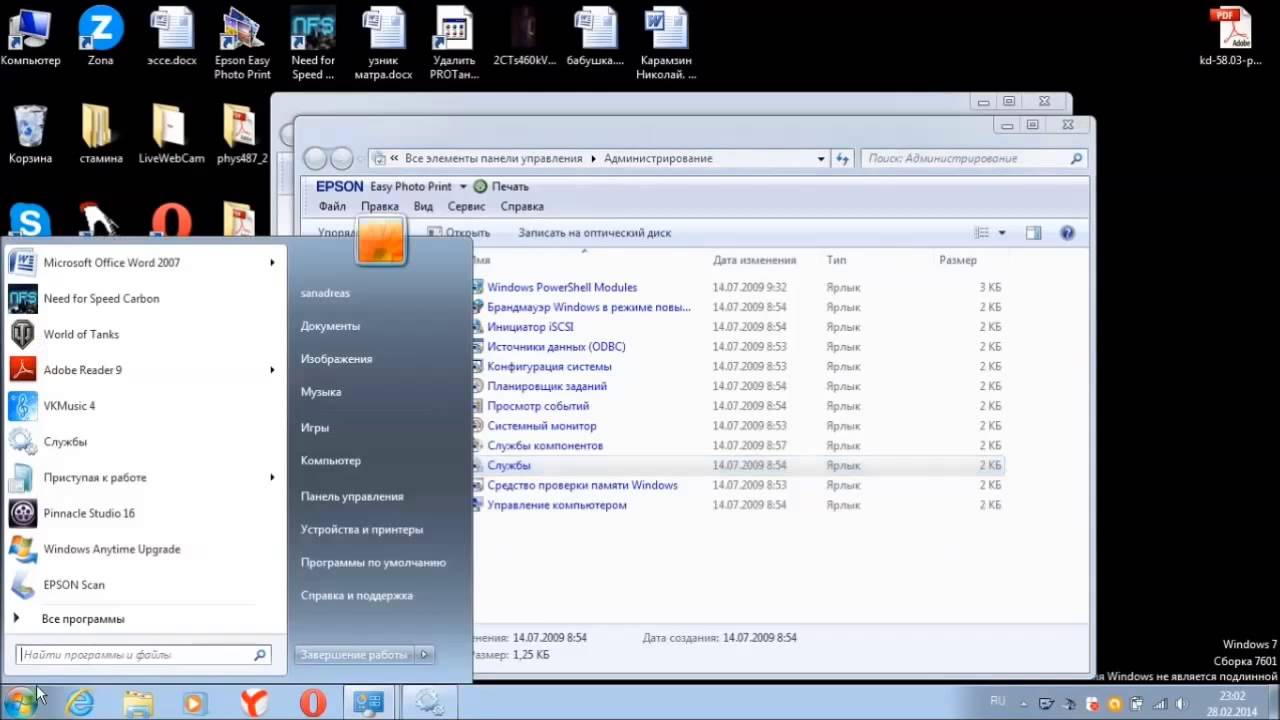
Task: Open Устройства и принтеры in Start menu
Action: [x=362, y=530]
